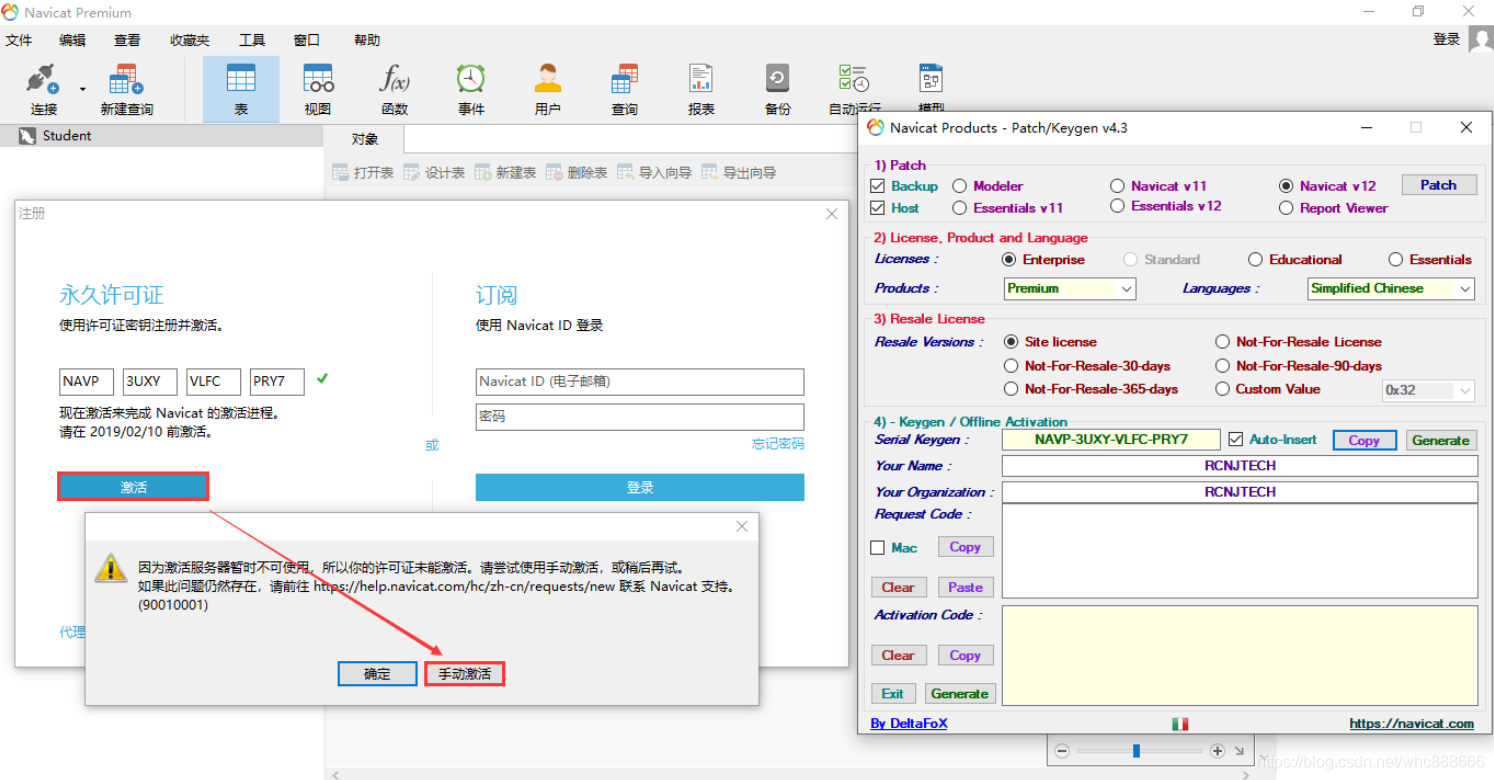1494x780 pixels.
Task: Click the 确定 (OK) button
Action: [x=377, y=674]
